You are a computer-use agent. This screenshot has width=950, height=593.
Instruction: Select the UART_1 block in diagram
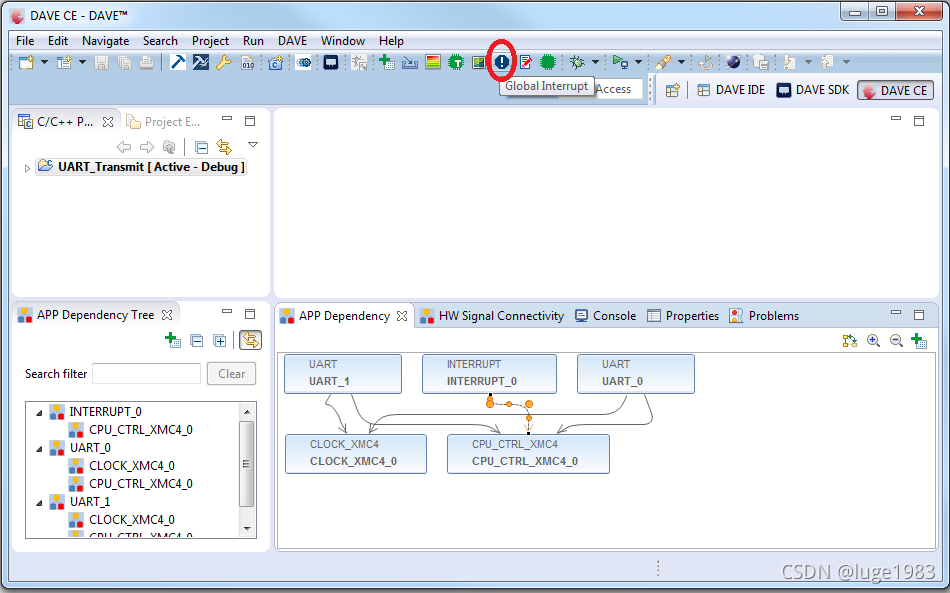tap(343, 374)
